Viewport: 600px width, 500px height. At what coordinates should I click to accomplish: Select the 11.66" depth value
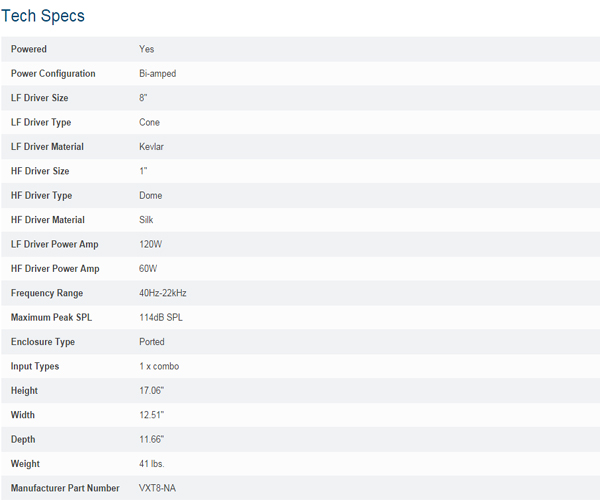(x=152, y=439)
